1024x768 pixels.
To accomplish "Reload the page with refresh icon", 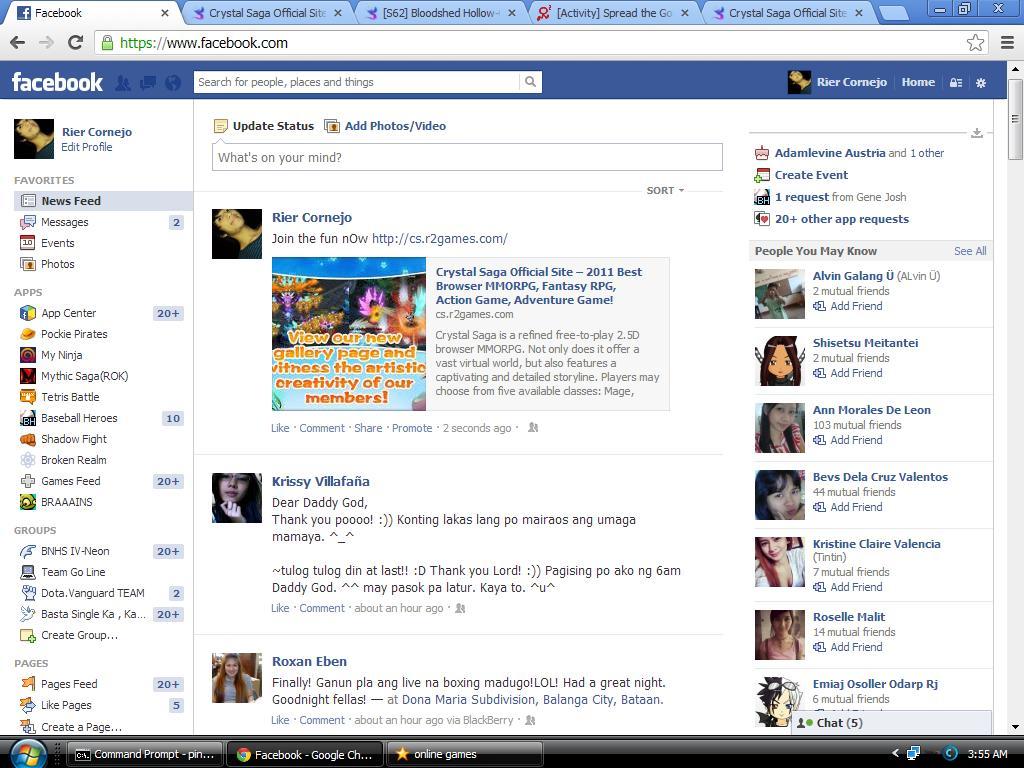I will (75, 43).
